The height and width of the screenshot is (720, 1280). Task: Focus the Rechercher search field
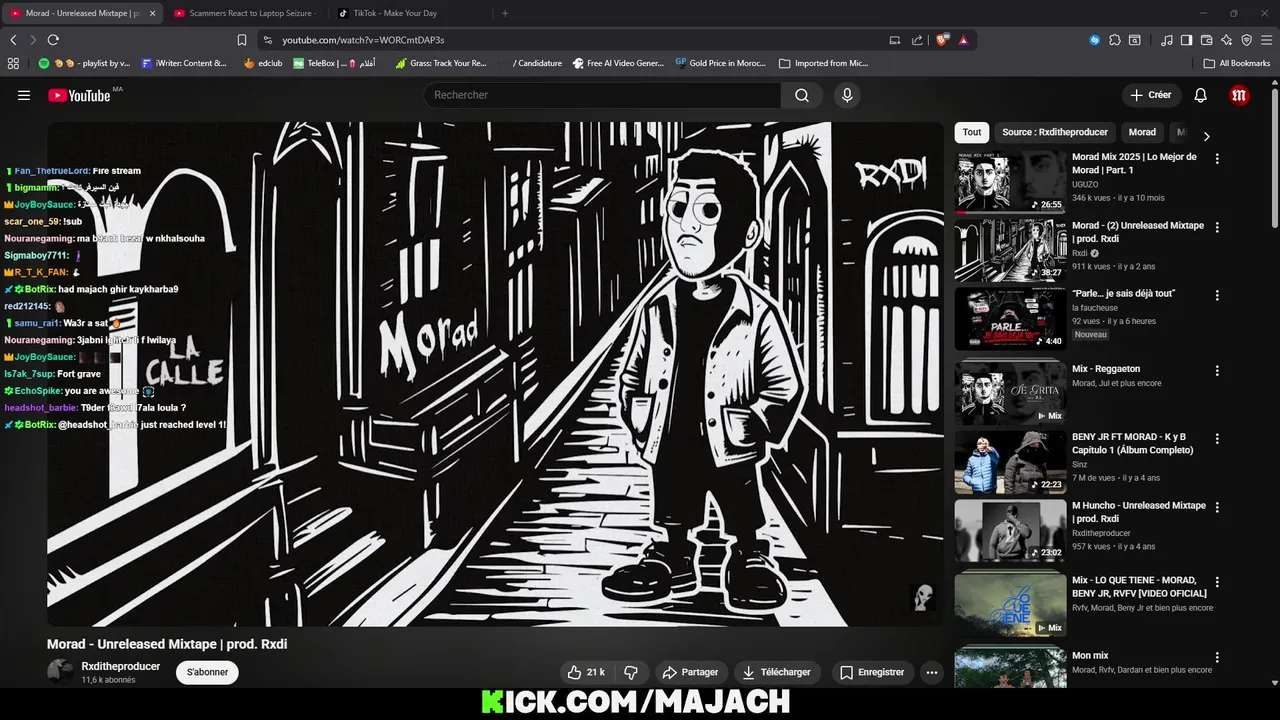tap(602, 95)
